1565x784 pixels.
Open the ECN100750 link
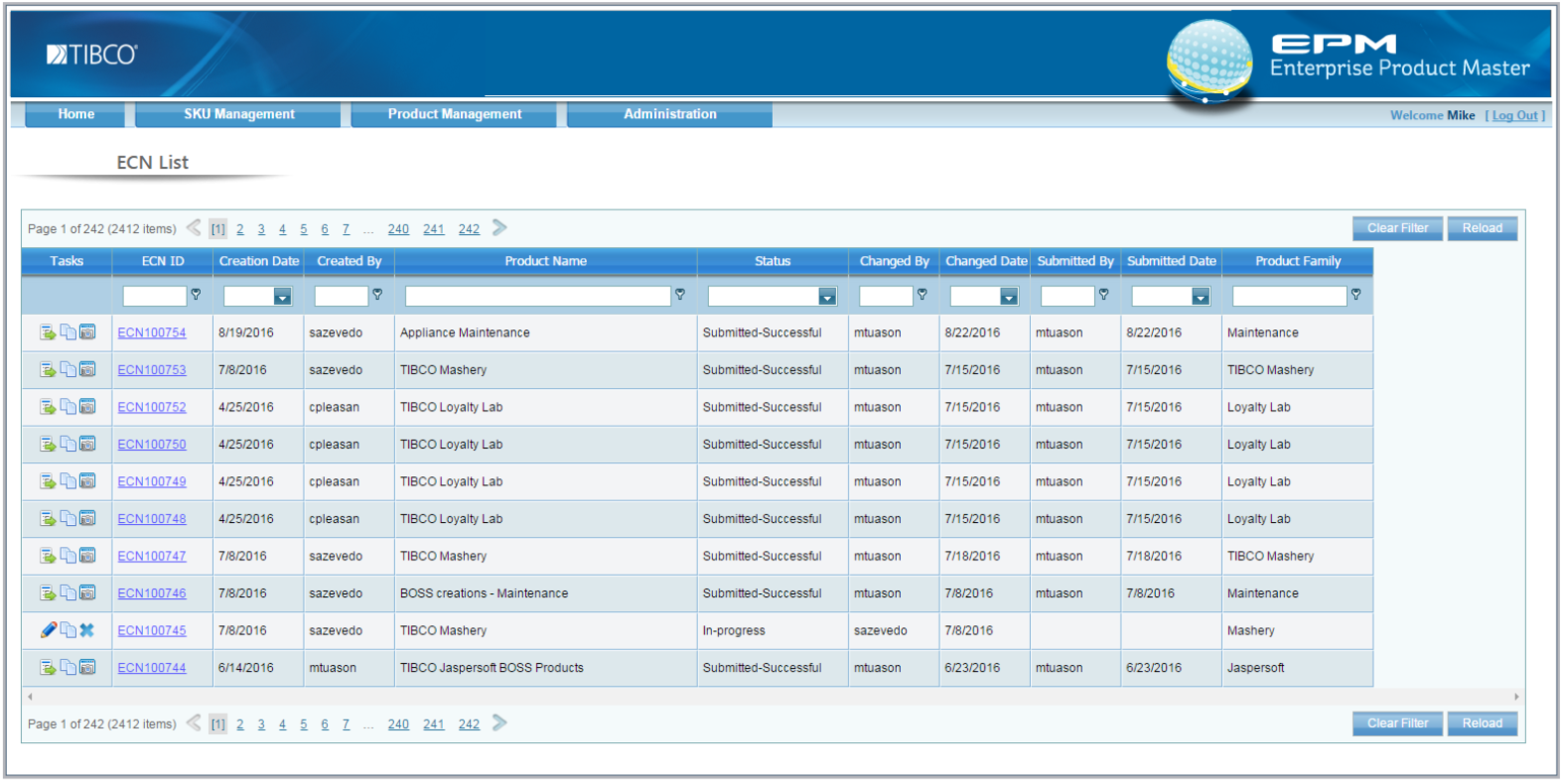click(x=152, y=445)
